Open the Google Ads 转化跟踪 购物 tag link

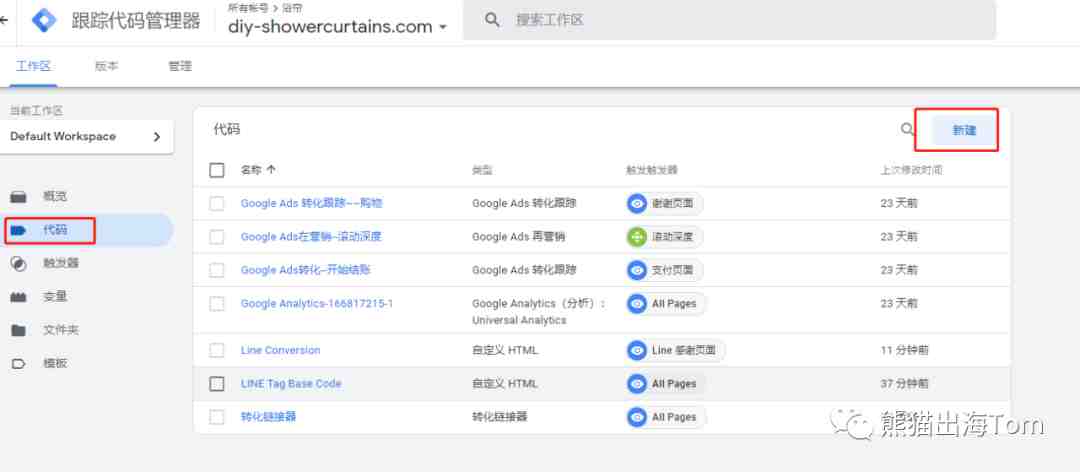click(311, 203)
